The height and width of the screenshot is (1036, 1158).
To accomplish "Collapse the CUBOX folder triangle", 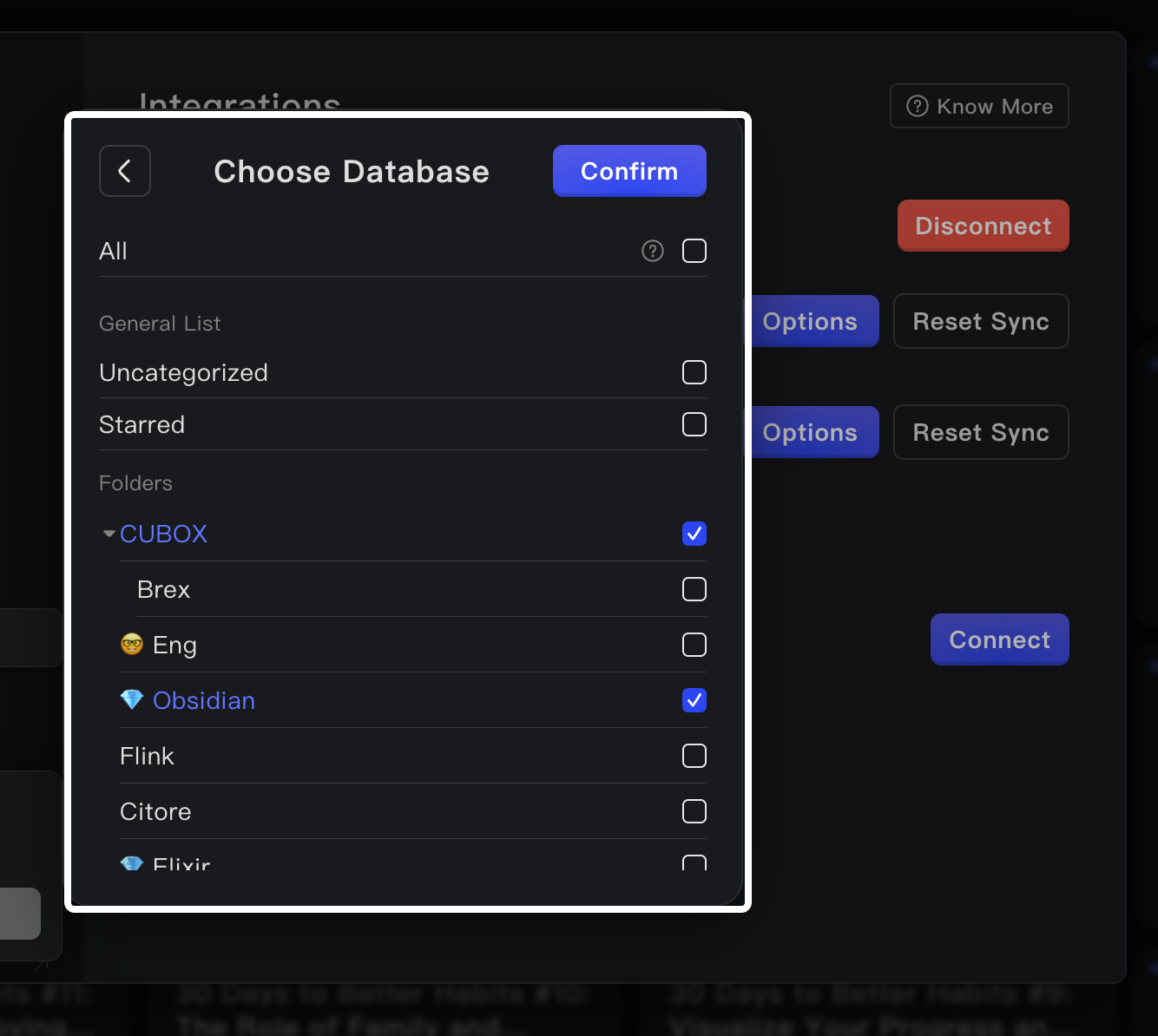I will (x=109, y=534).
